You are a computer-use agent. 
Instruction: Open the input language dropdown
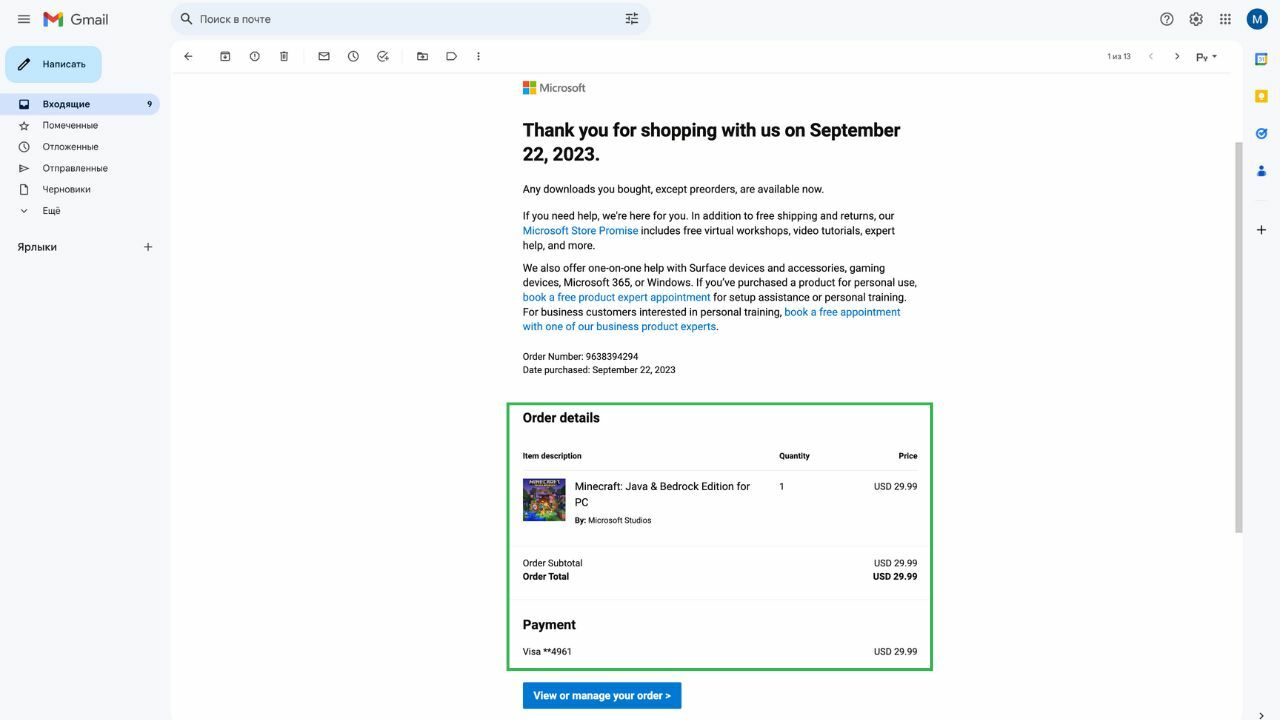[x=1207, y=57]
